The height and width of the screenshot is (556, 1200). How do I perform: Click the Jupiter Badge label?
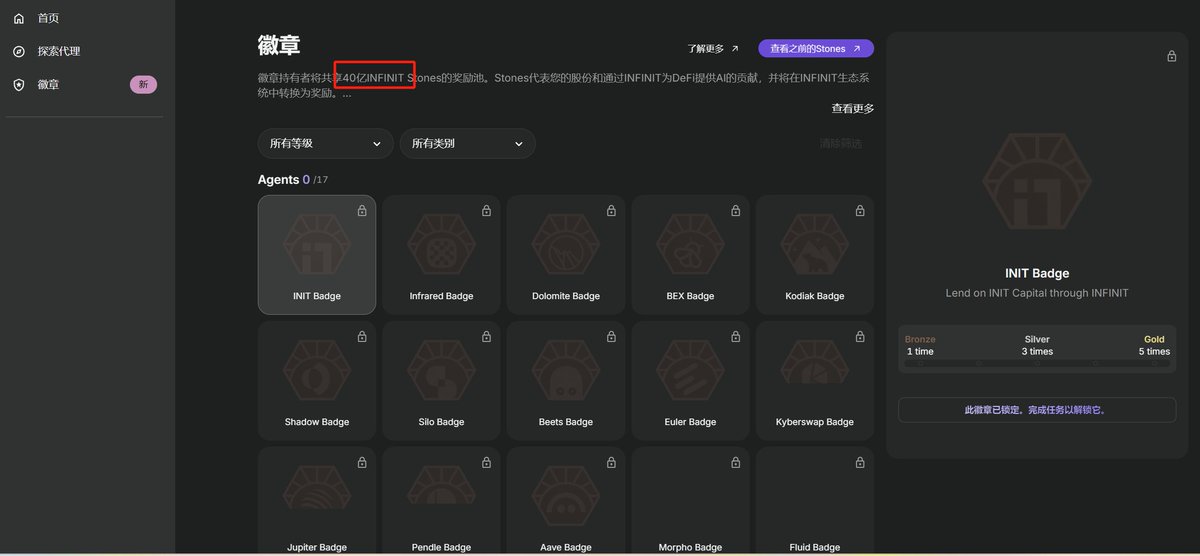[x=317, y=548]
